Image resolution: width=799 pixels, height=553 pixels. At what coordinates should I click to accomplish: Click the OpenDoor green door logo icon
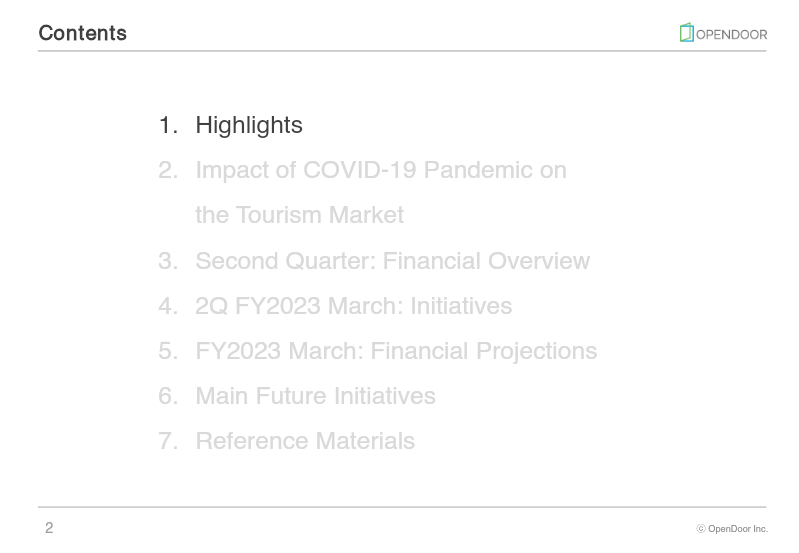tap(686, 33)
